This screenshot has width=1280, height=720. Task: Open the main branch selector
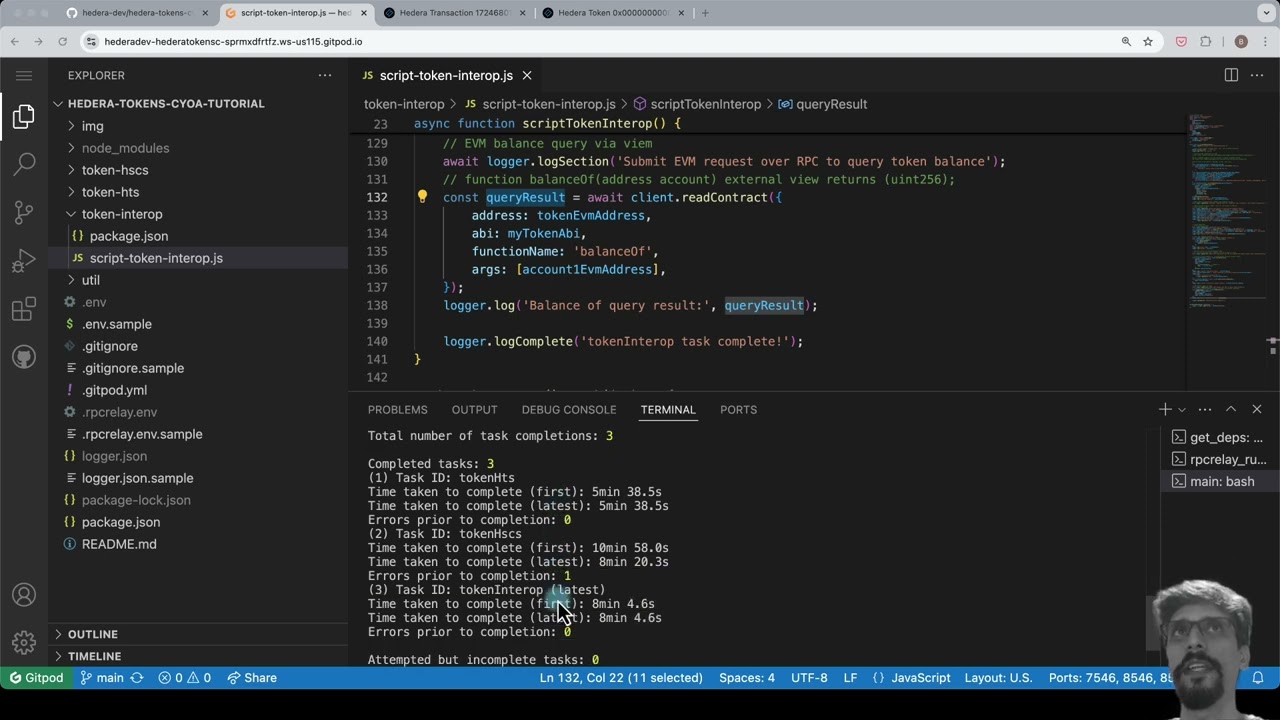click(x=101, y=678)
